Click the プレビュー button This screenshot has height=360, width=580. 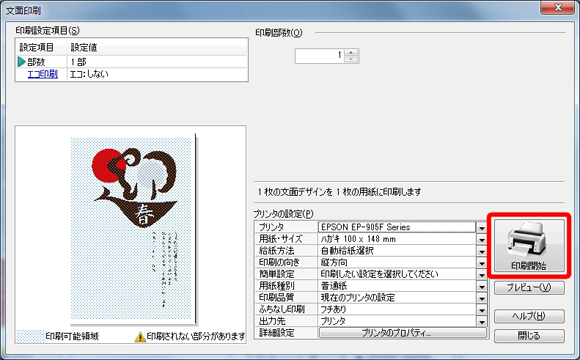pyautogui.click(x=529, y=287)
